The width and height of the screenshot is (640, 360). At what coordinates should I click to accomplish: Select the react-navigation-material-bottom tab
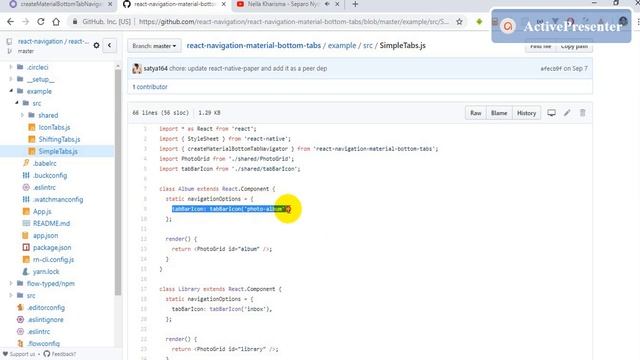(175, 4)
